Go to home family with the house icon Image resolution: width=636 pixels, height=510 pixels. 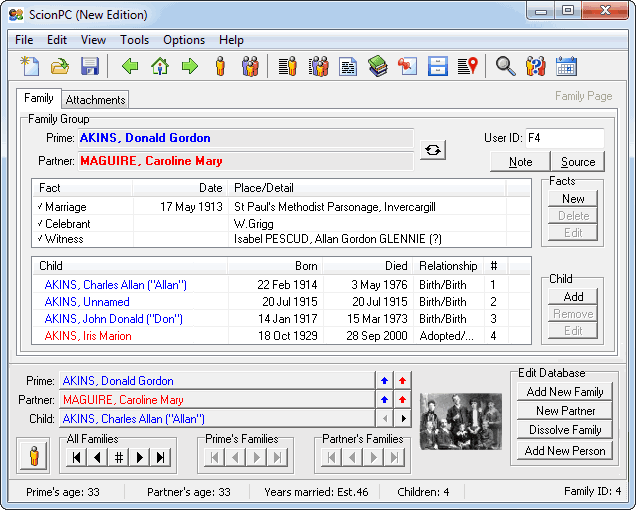click(x=160, y=66)
